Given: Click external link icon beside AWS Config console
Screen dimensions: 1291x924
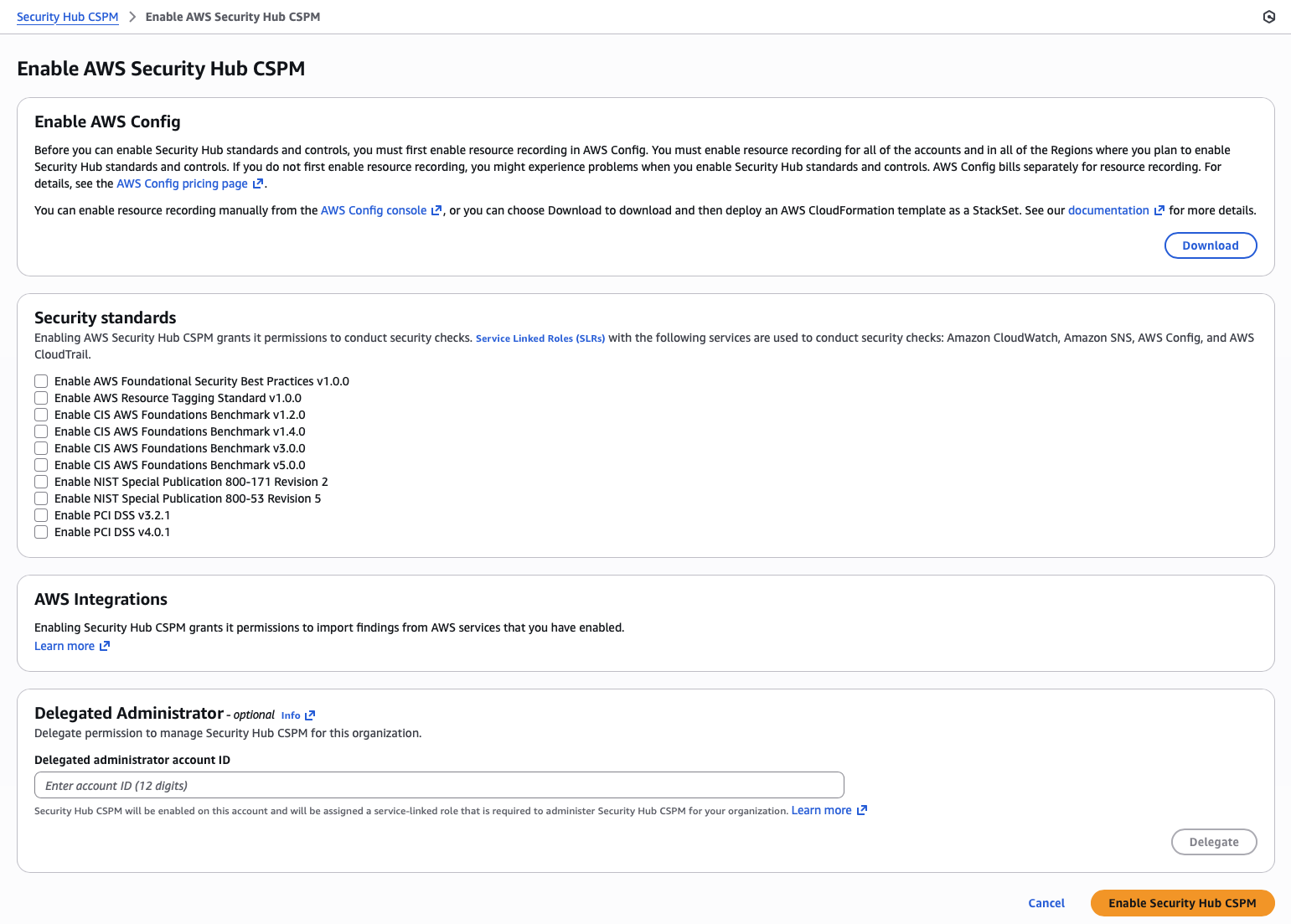Looking at the screenshot, I should pyautogui.click(x=436, y=210).
